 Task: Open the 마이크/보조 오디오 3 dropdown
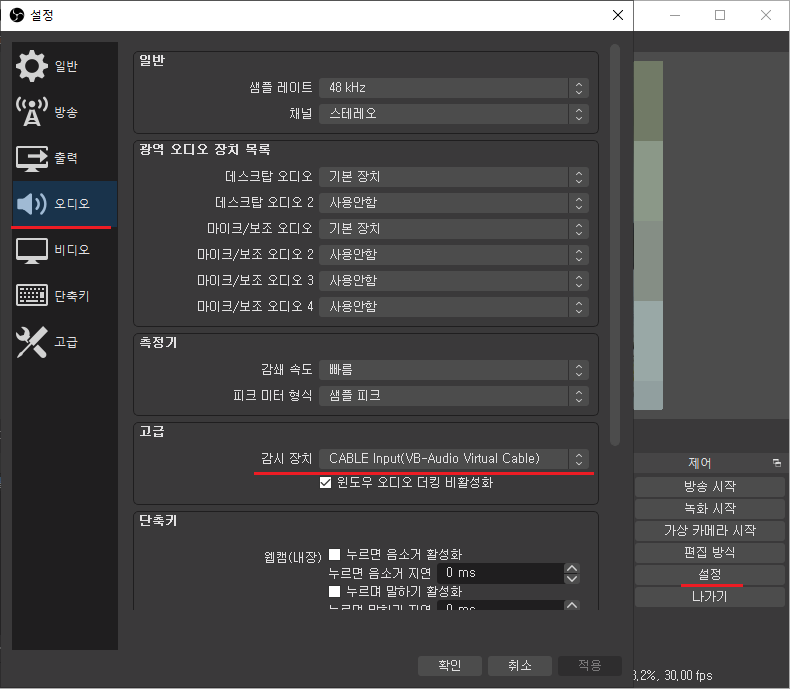pos(454,281)
